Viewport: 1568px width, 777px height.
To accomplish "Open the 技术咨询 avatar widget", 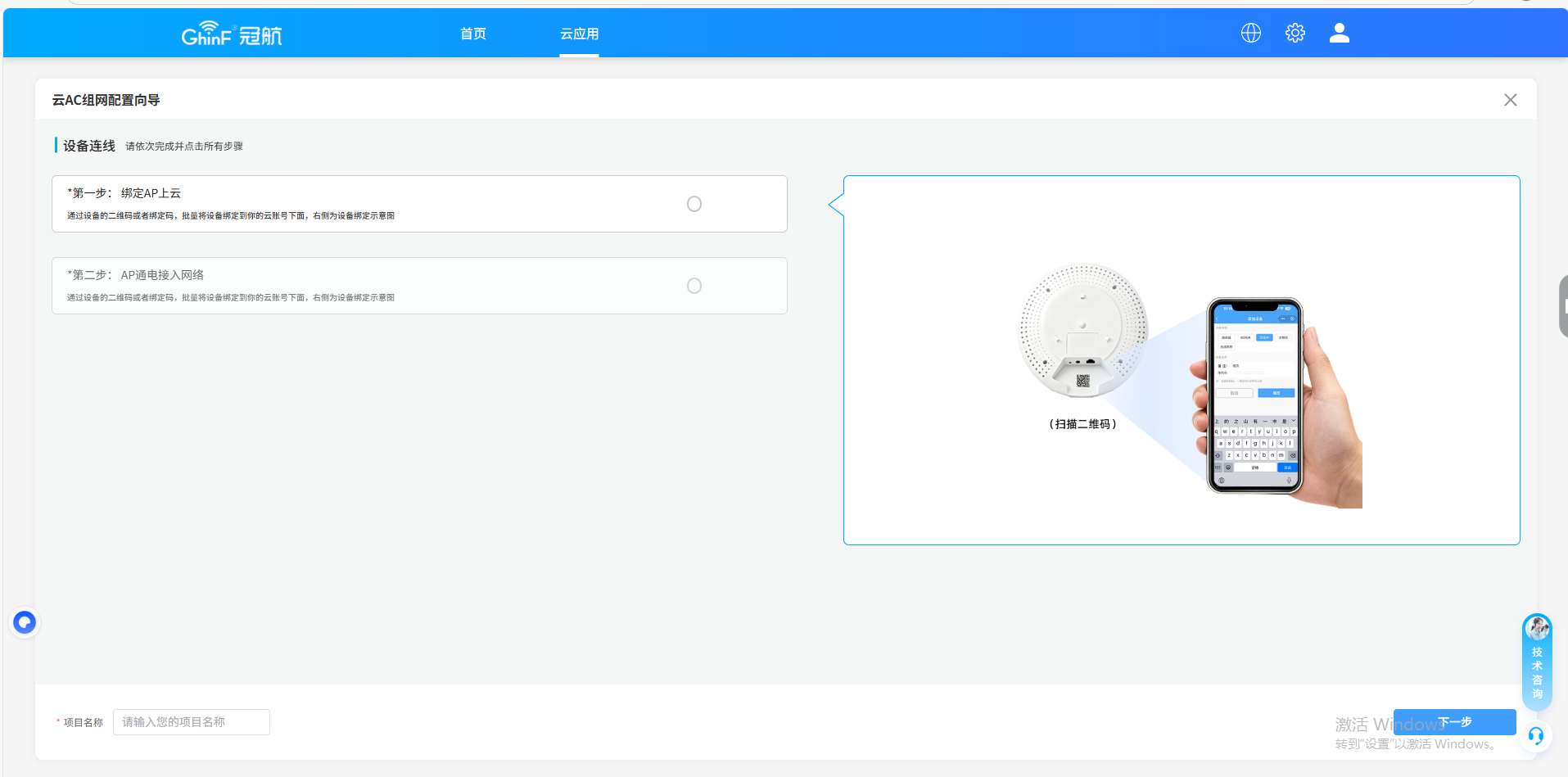I will click(1537, 660).
